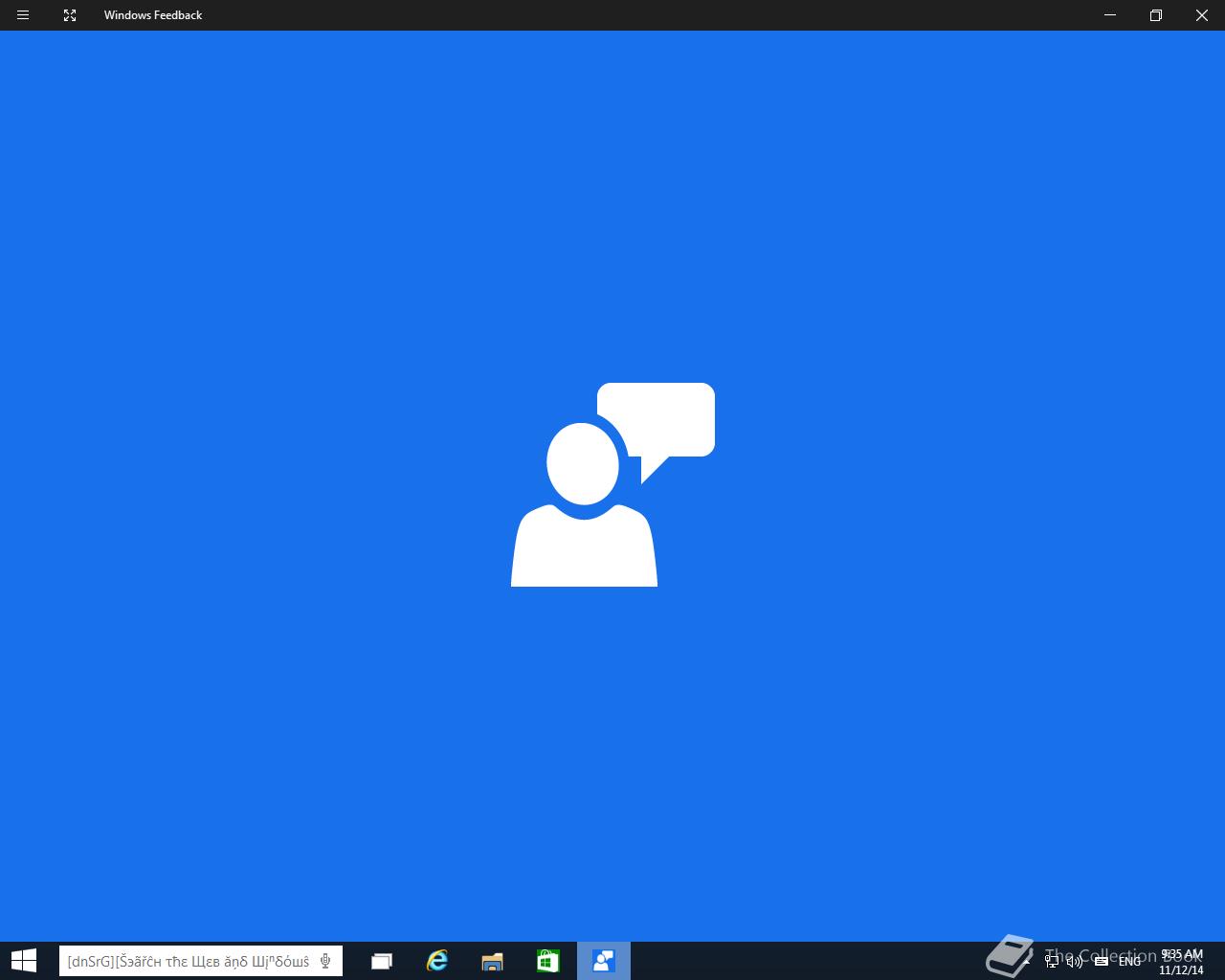Close the Windows Feedback window

1202,15
